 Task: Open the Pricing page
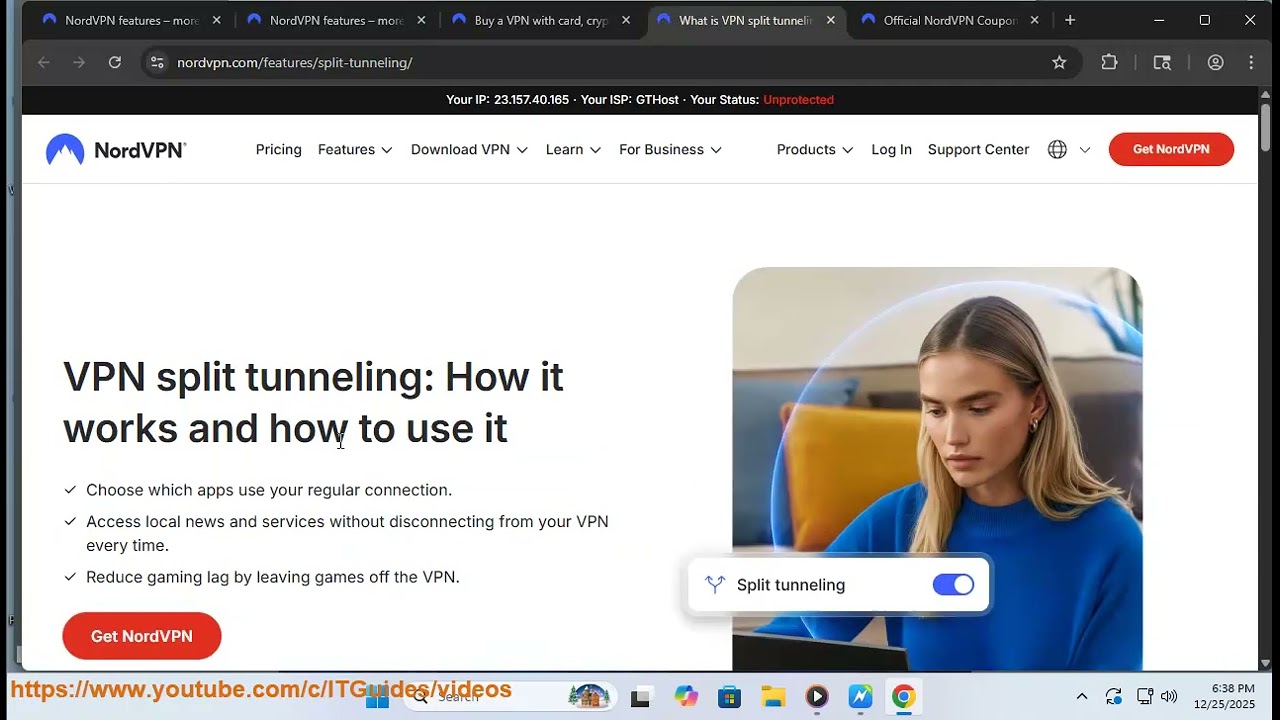point(278,150)
